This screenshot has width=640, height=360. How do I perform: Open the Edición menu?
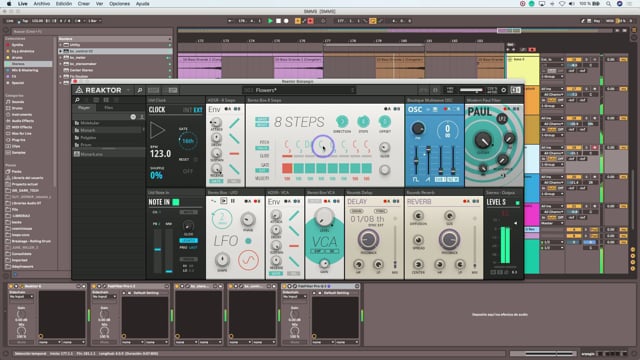[x=64, y=4]
